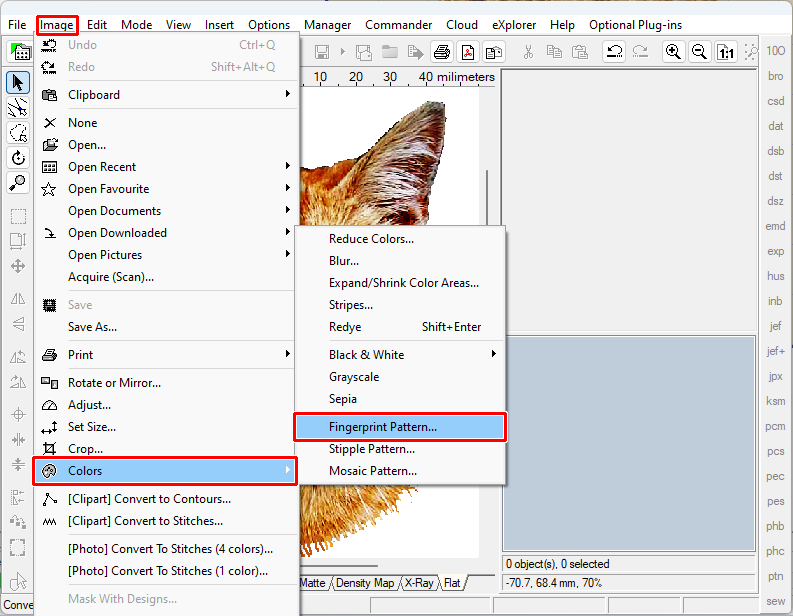Choose Rotate or Mirror... item
793x616 pixels.
(x=166, y=383)
